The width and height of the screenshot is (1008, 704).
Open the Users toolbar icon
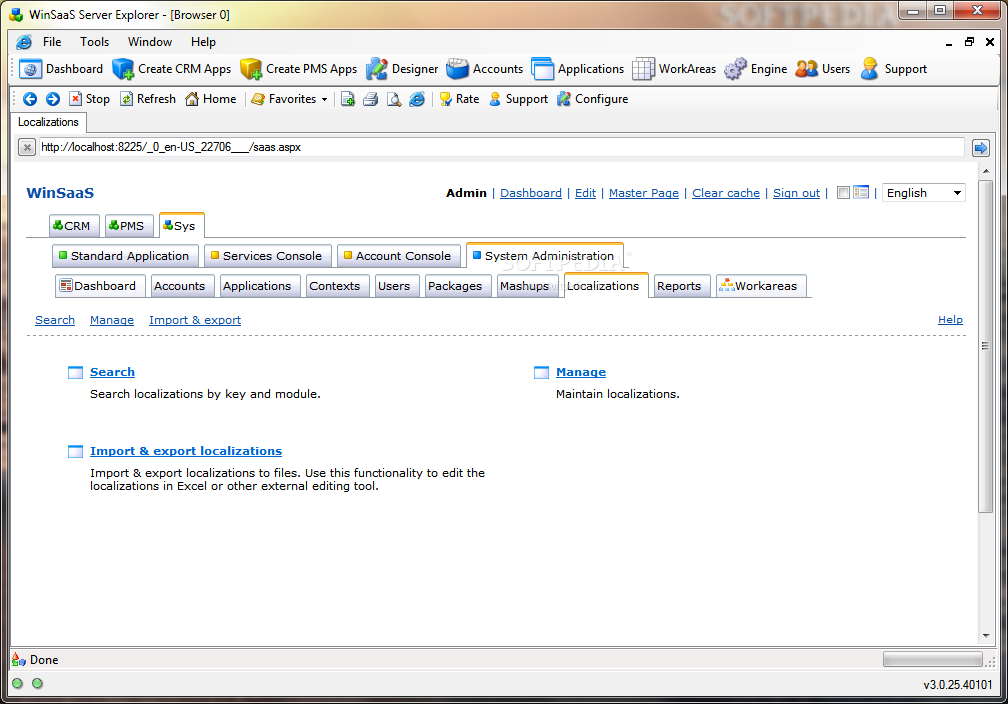click(807, 69)
